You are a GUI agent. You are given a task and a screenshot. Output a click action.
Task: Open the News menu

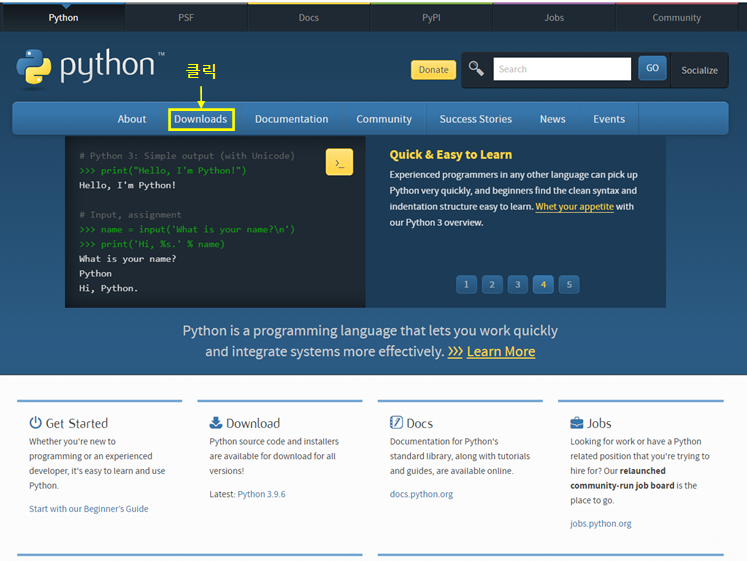point(553,119)
